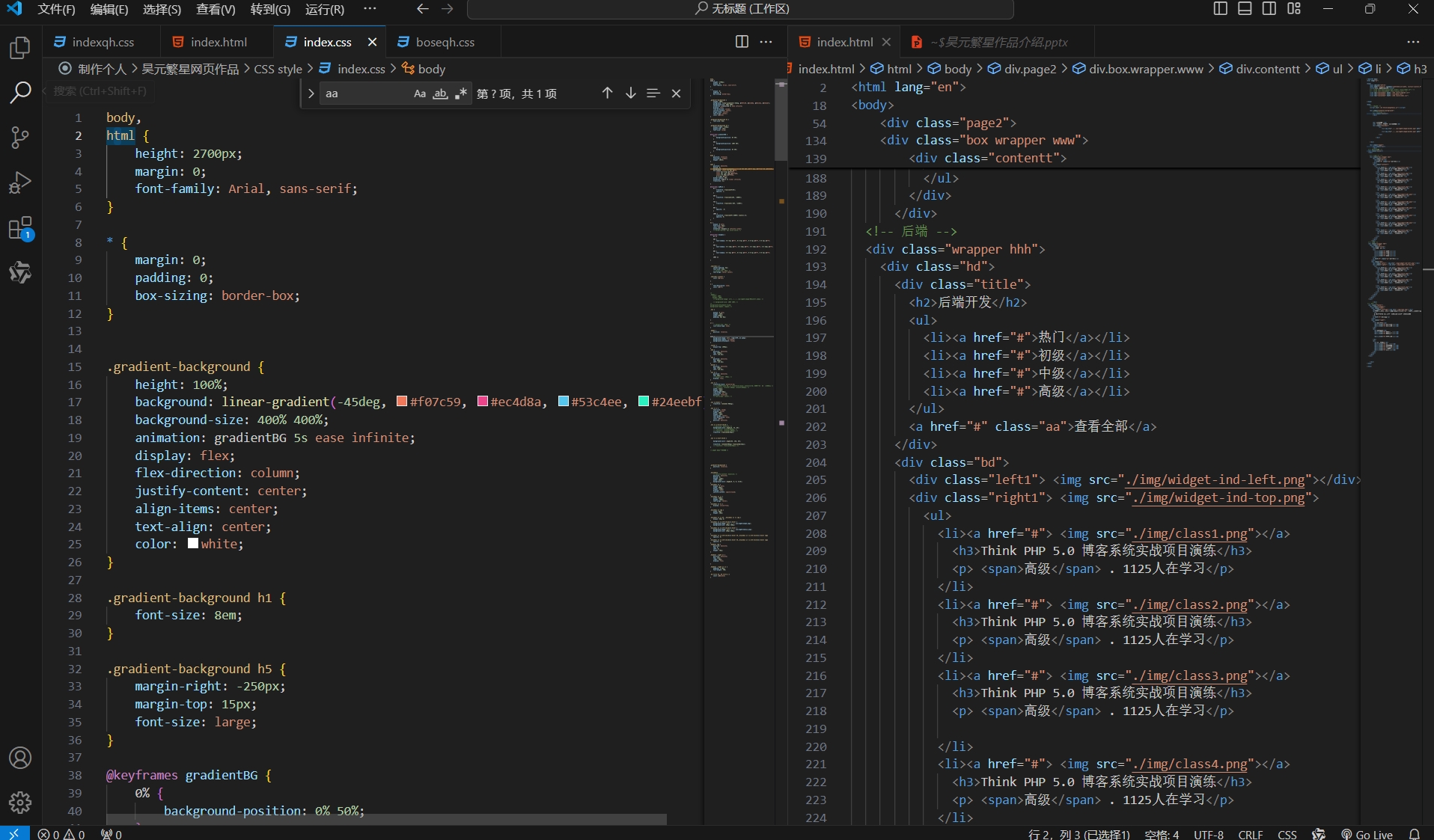The width and height of the screenshot is (1434, 840).
Task: Open color picker for #ec4d8a swatch
Action: [x=483, y=402]
